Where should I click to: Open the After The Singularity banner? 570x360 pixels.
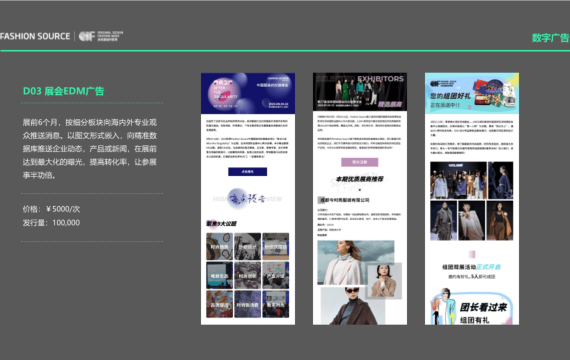(x=248, y=93)
